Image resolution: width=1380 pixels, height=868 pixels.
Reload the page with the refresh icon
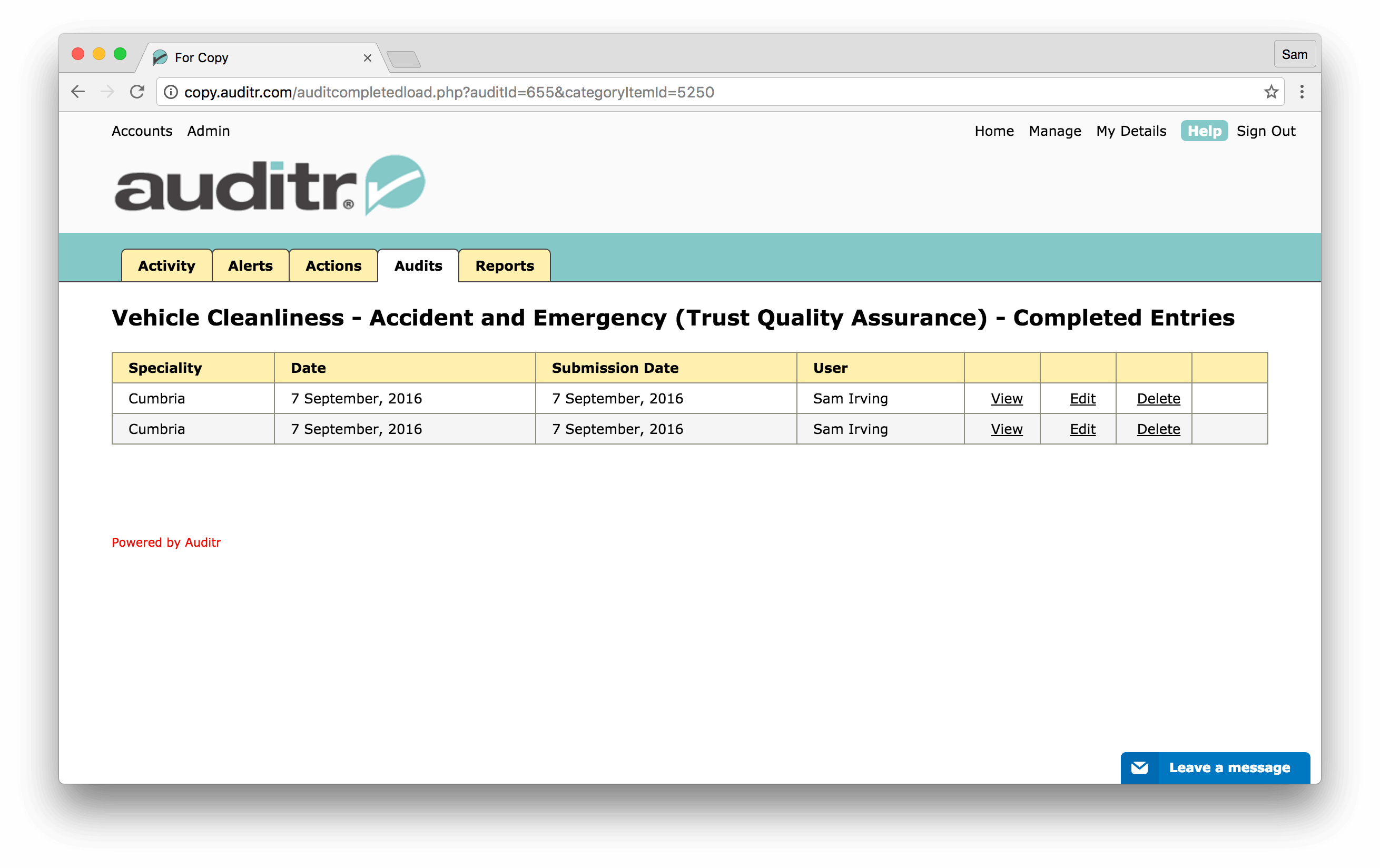pyautogui.click(x=137, y=92)
